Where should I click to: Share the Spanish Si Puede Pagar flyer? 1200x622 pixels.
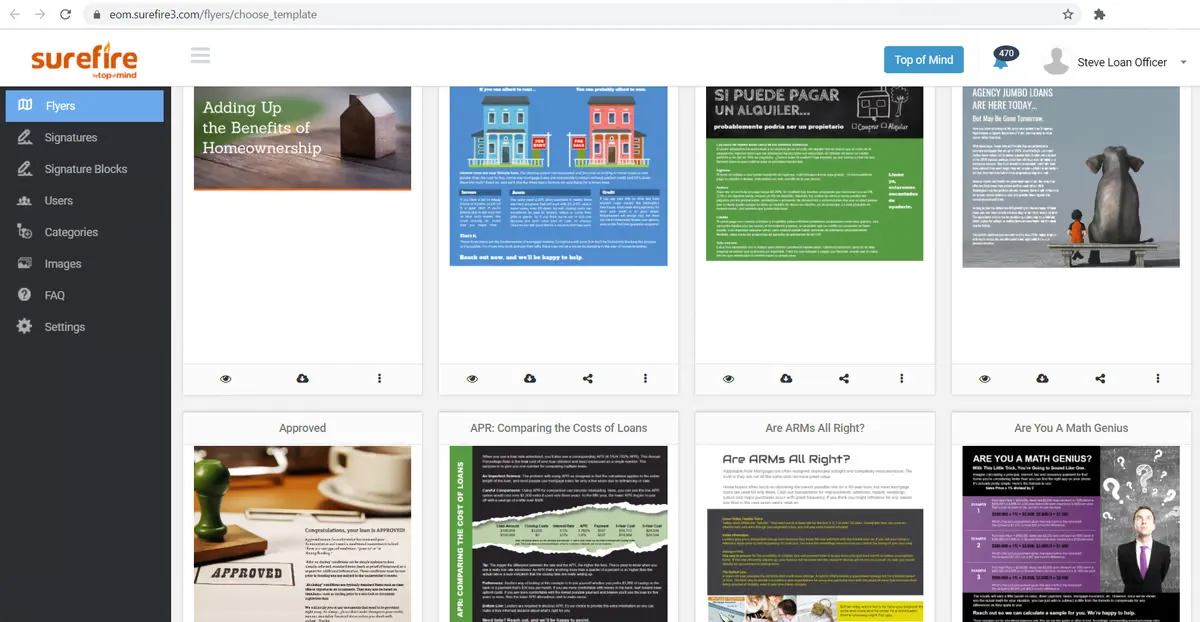pos(844,379)
